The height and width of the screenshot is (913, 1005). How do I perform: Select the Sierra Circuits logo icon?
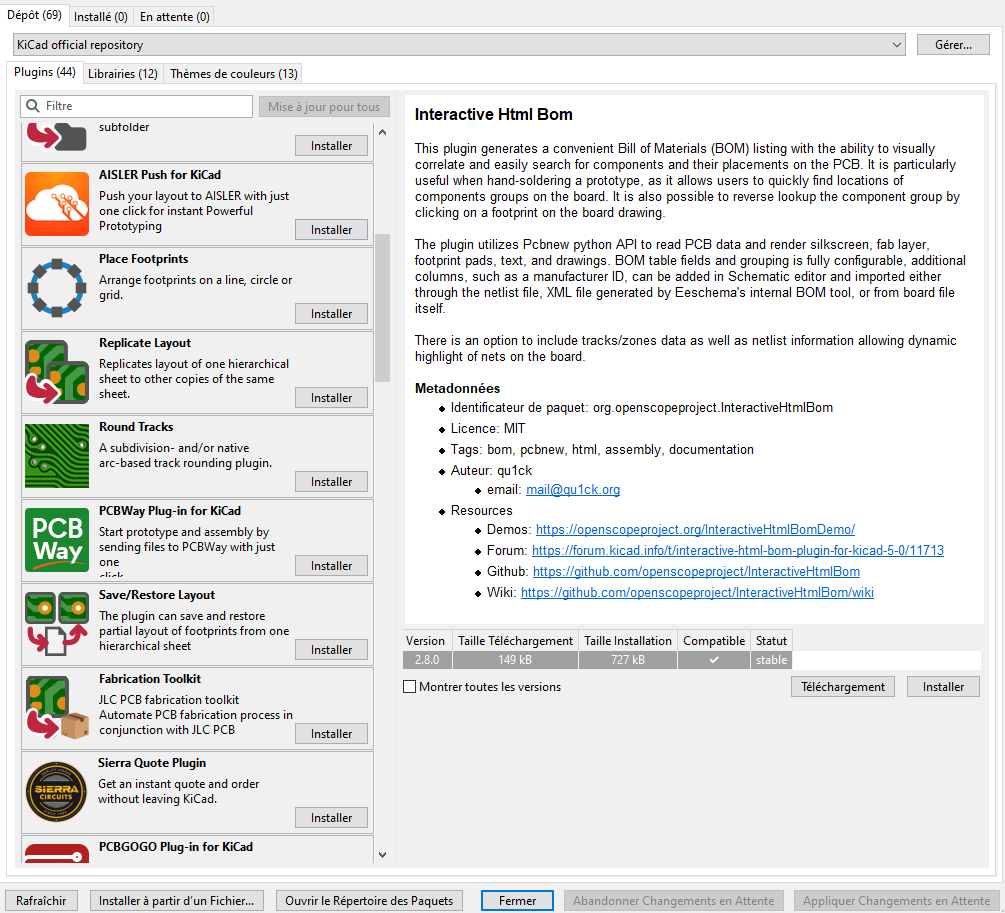(x=57, y=792)
